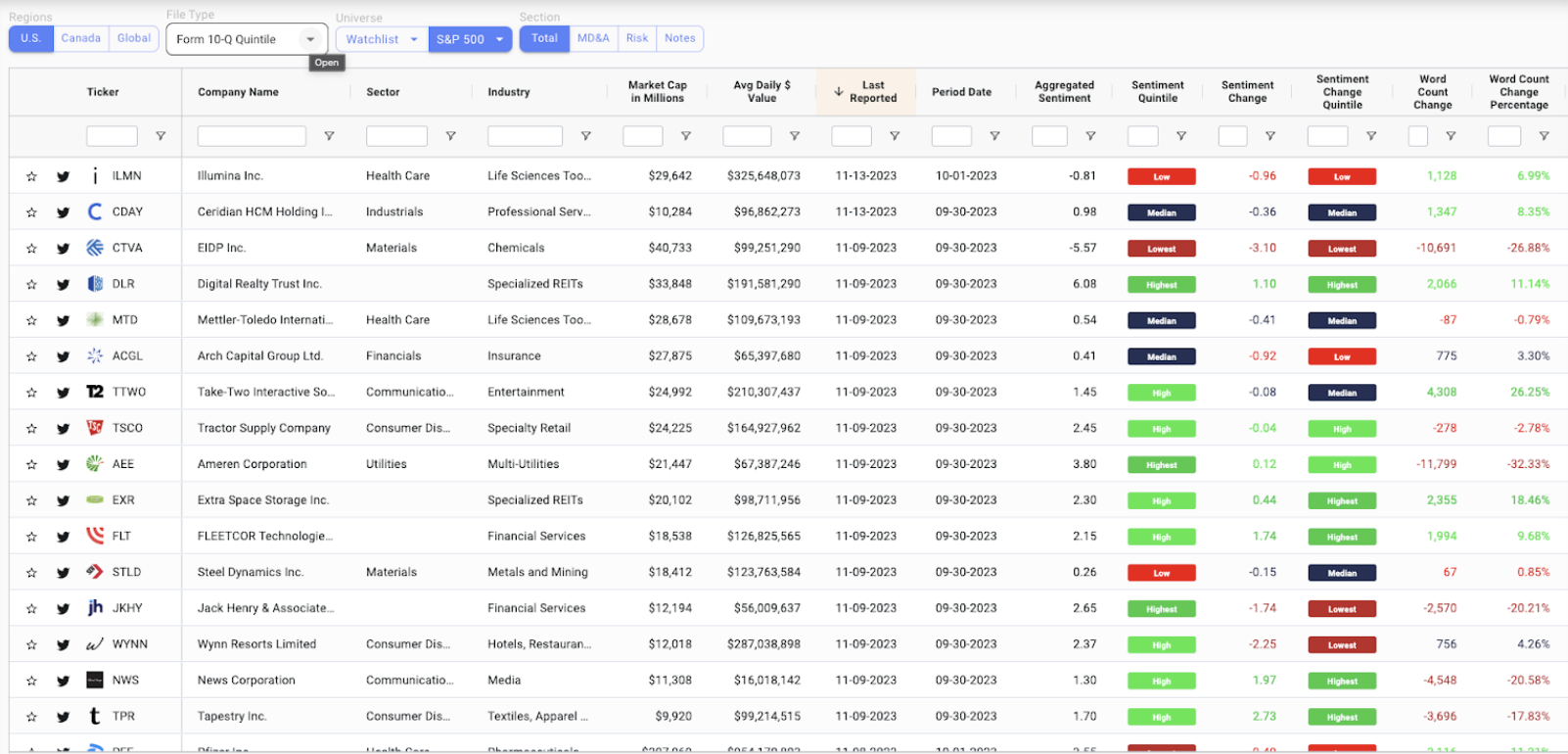This screenshot has height=754, width=1568.
Task: Open Twitter feed for WYNN row
Action: (x=63, y=645)
